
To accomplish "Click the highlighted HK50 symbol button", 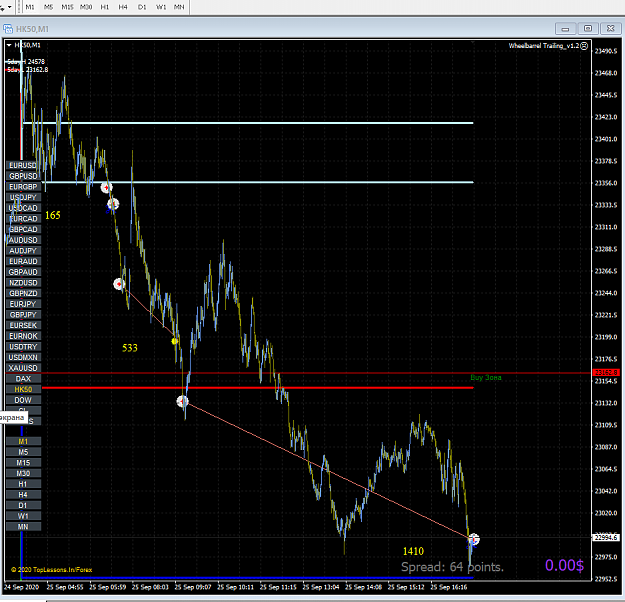I will coord(23,390).
